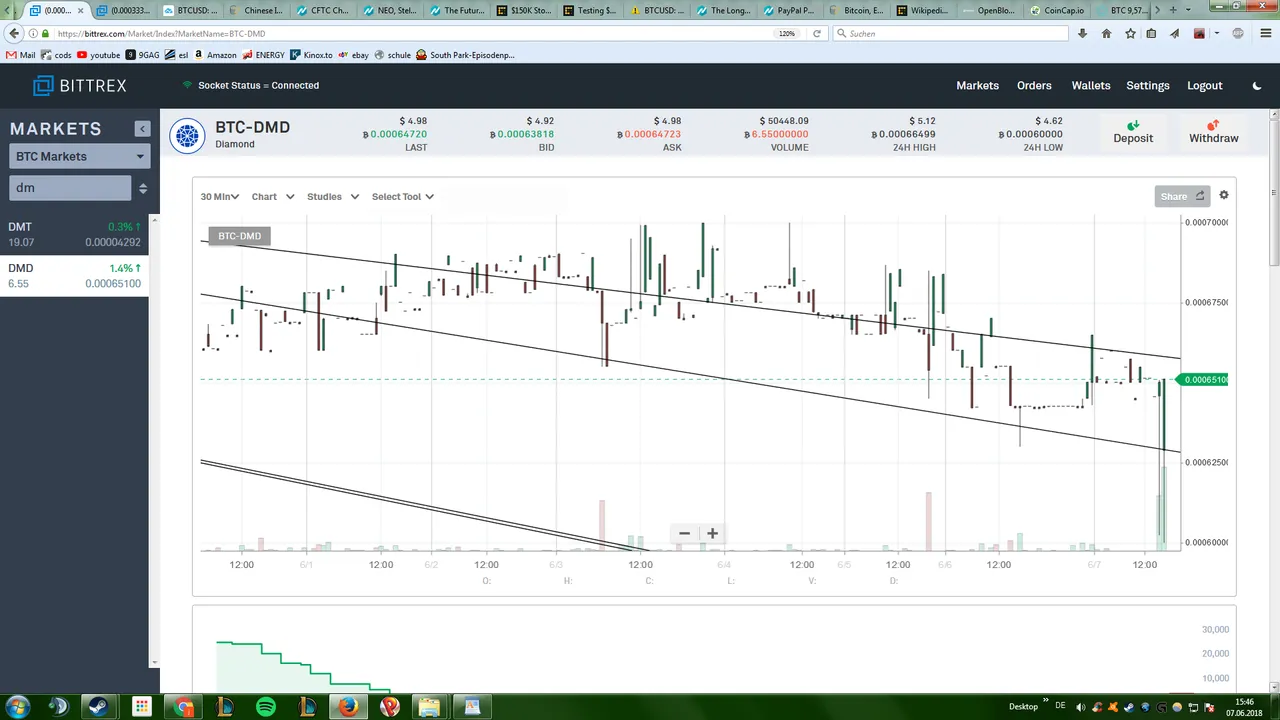Select the DMD market row
Viewport: 1280px width, 720px height.
74,276
